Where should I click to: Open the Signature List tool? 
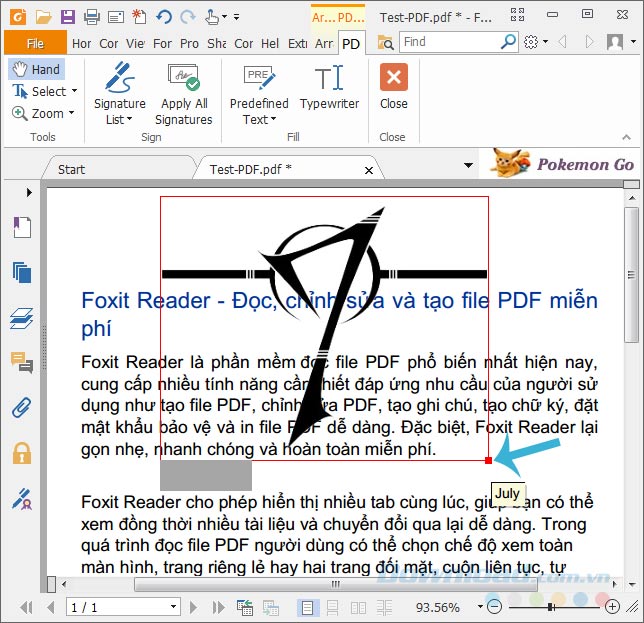pos(120,94)
